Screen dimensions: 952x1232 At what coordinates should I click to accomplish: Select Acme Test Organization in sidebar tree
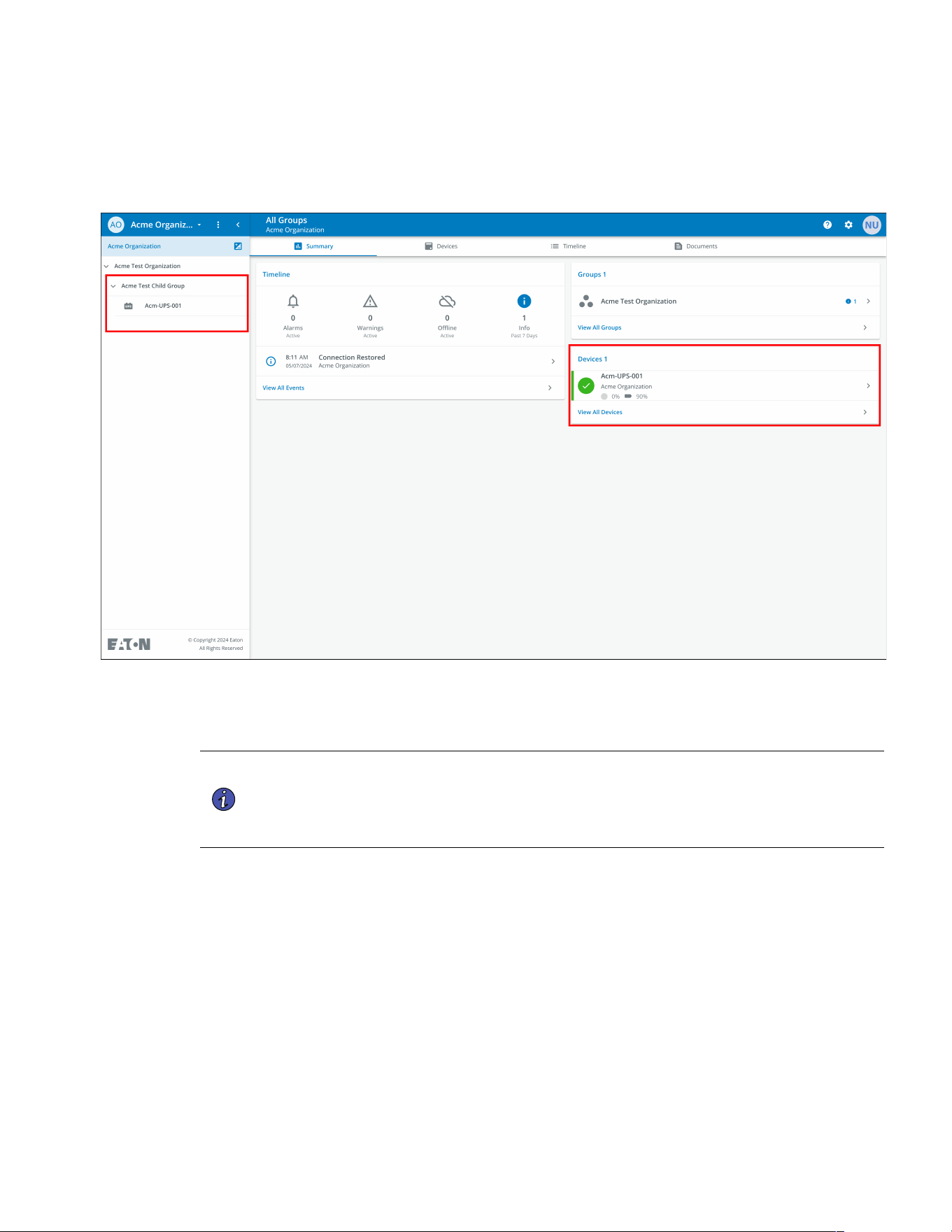coord(148,266)
